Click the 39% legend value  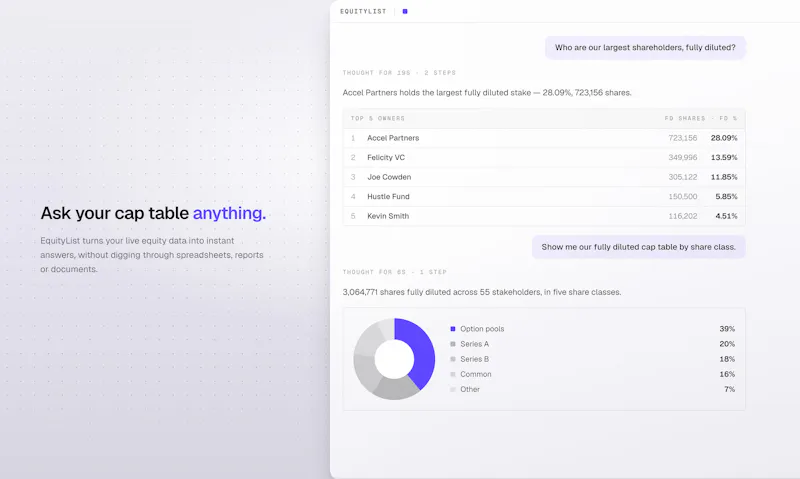(727, 329)
